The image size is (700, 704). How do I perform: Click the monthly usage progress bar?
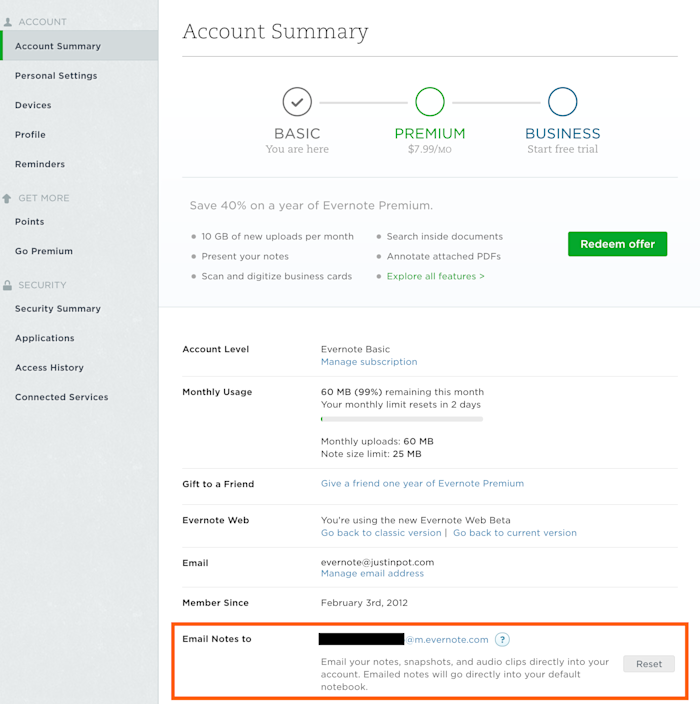(x=402, y=419)
